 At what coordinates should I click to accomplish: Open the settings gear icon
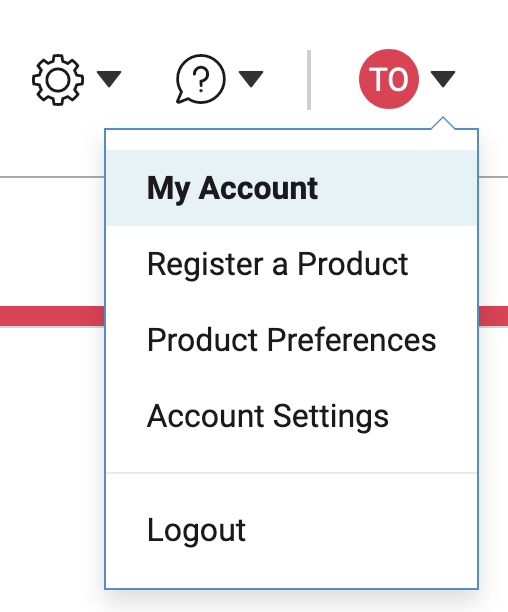(58, 80)
